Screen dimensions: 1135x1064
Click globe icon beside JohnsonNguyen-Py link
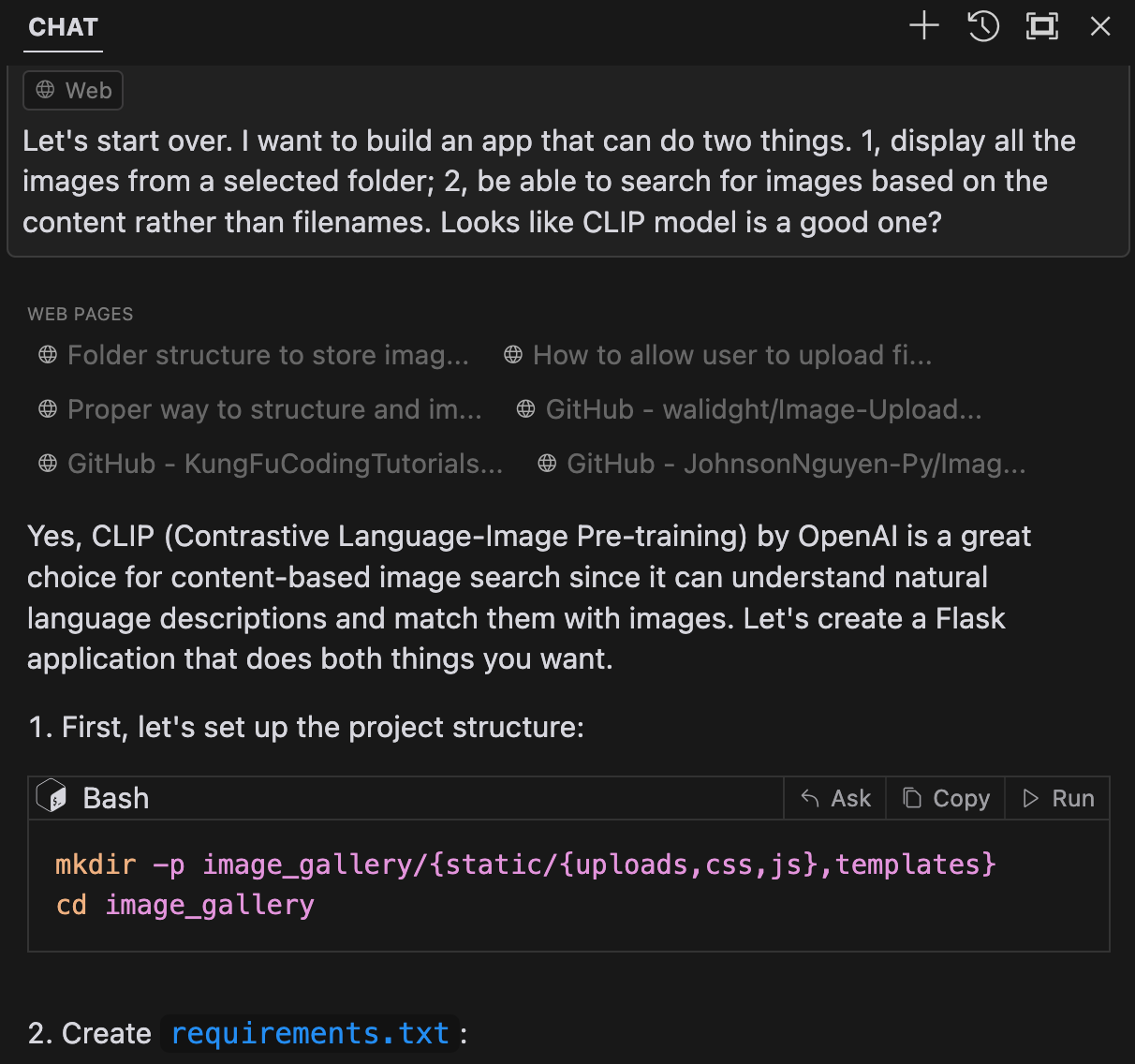pos(547,464)
